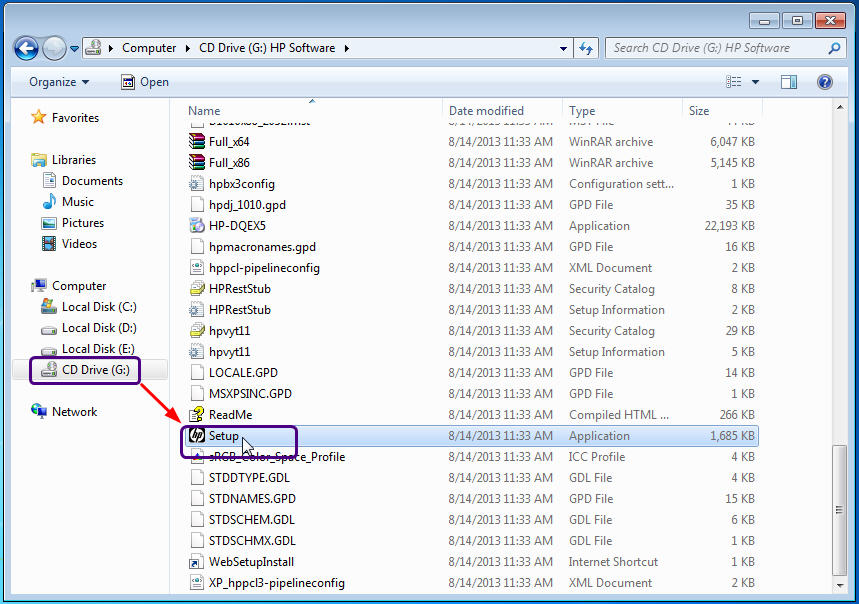859x604 pixels.
Task: Select the HP-DQEX5 application icon
Action: click(197, 226)
